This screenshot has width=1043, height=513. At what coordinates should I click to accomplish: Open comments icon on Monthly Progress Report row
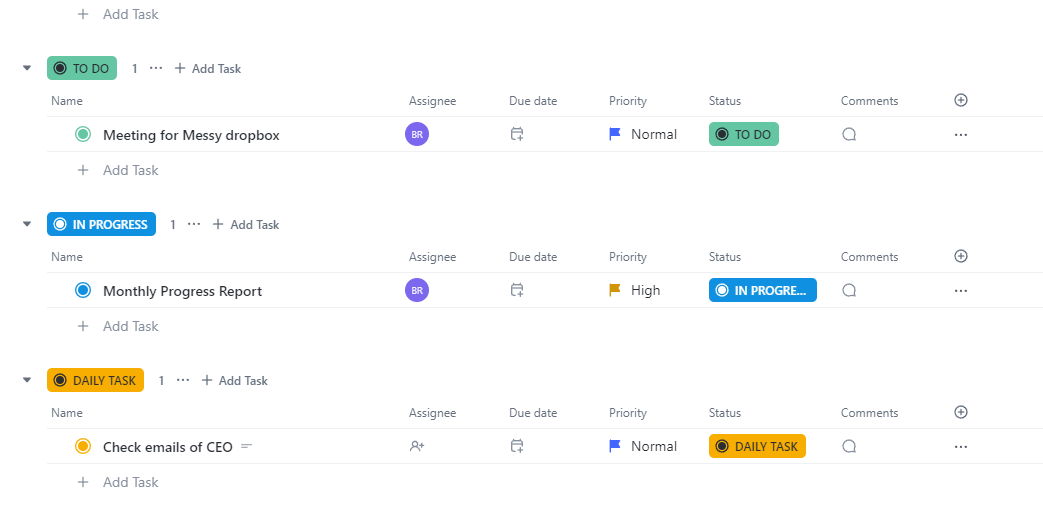[x=849, y=291]
